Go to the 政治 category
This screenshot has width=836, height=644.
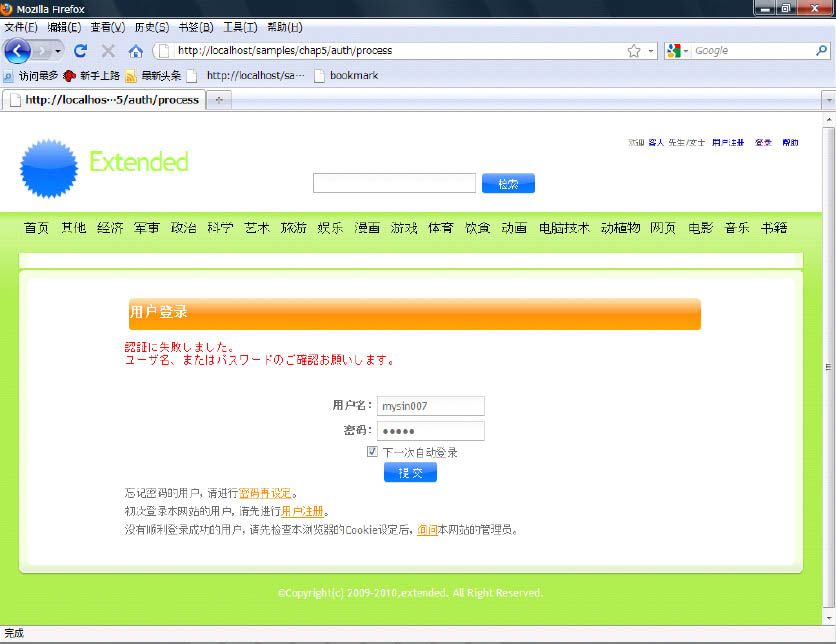pos(183,228)
